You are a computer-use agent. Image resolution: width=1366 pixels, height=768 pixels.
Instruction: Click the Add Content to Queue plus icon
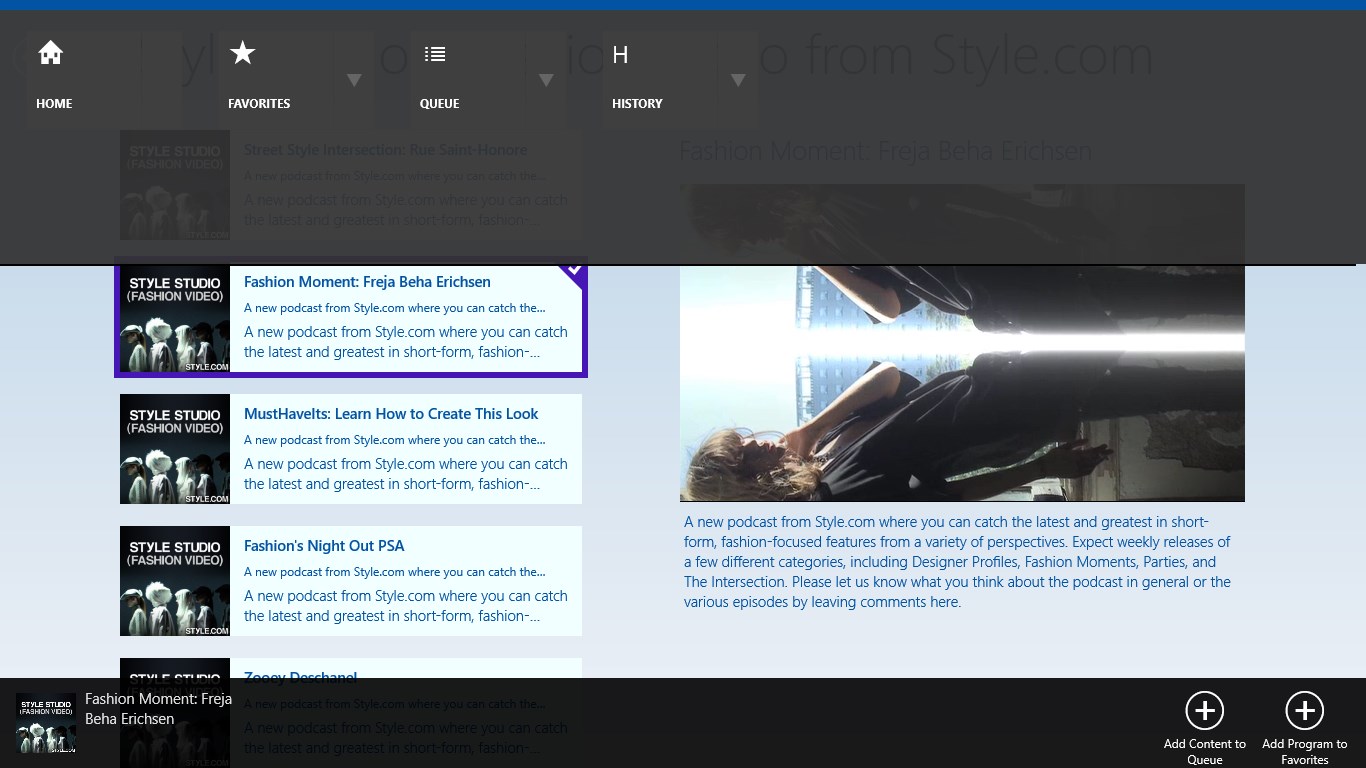1204,711
